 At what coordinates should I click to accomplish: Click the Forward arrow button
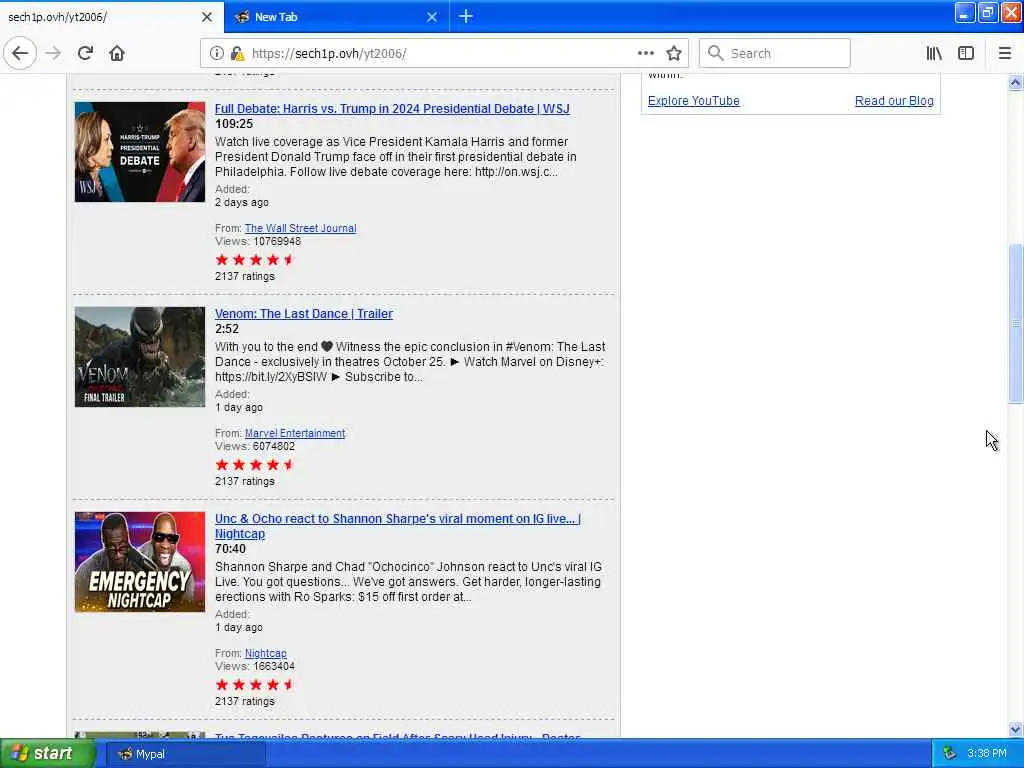pos(54,53)
